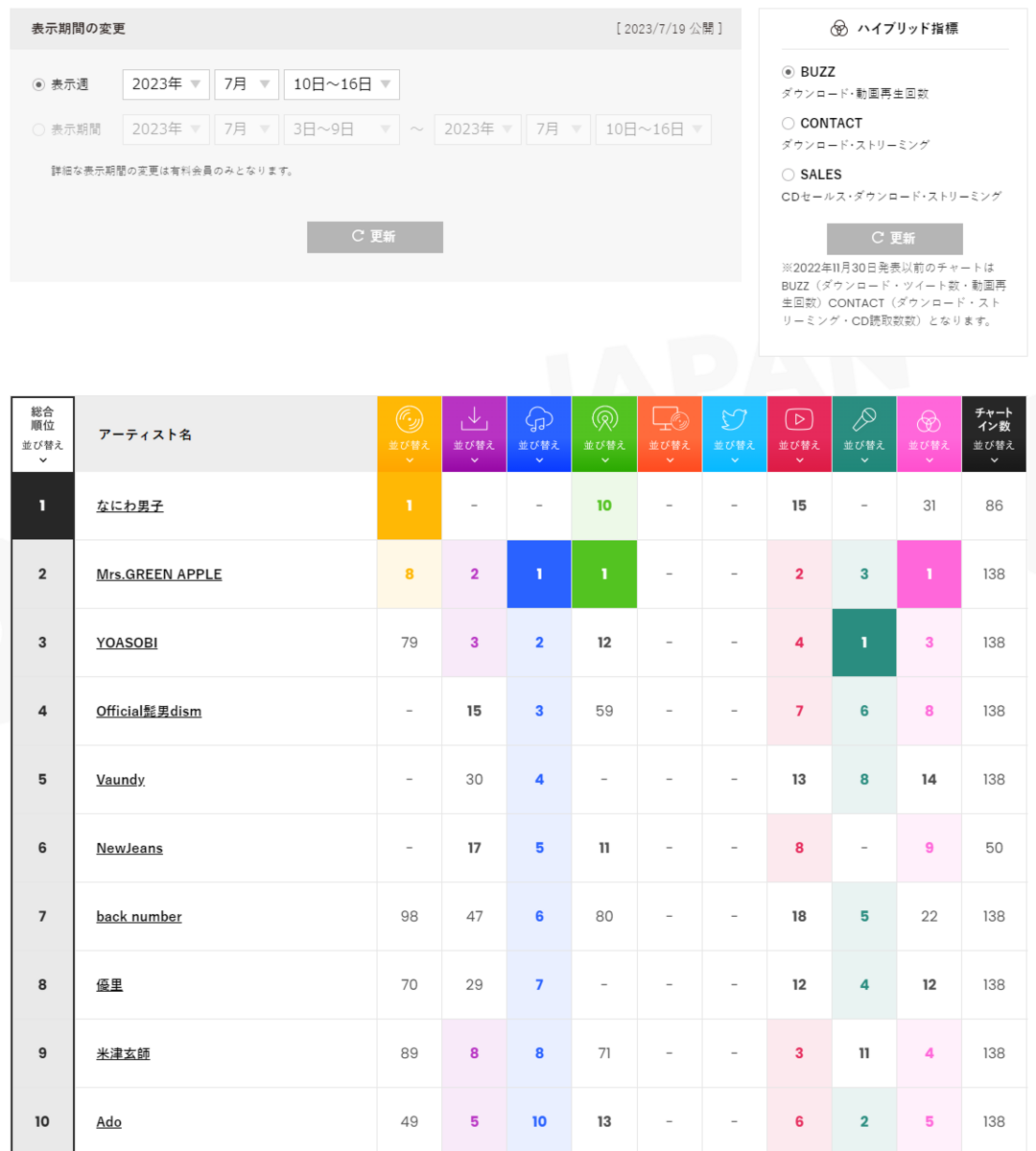Open the period start year dropdown
Screen dimensions: 1036x1151
coord(166,129)
